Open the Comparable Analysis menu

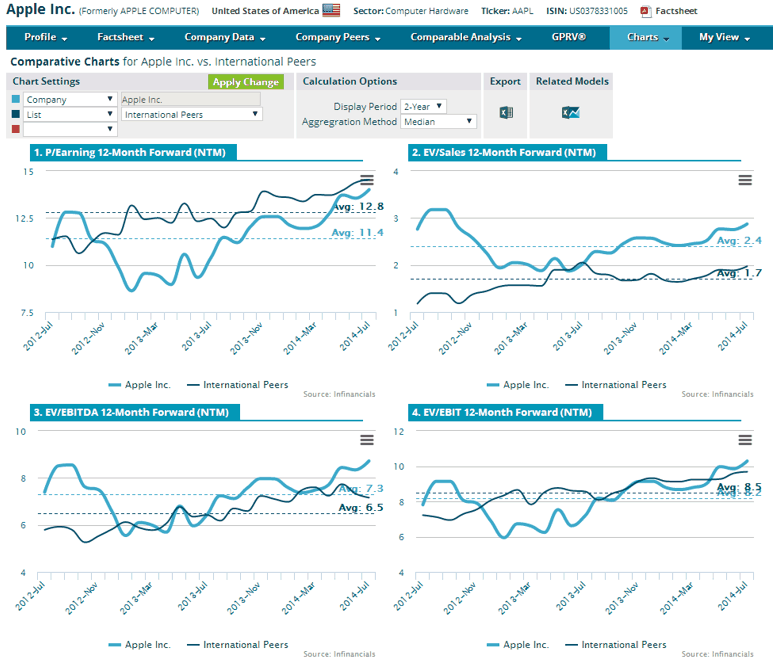pyautogui.click(x=466, y=37)
